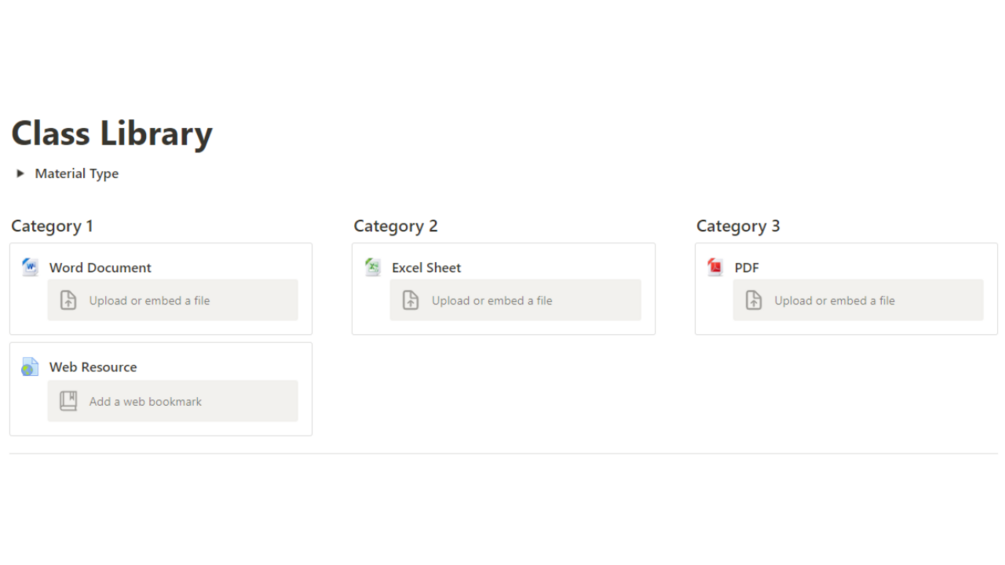Click the red PDF page icon

point(715,267)
